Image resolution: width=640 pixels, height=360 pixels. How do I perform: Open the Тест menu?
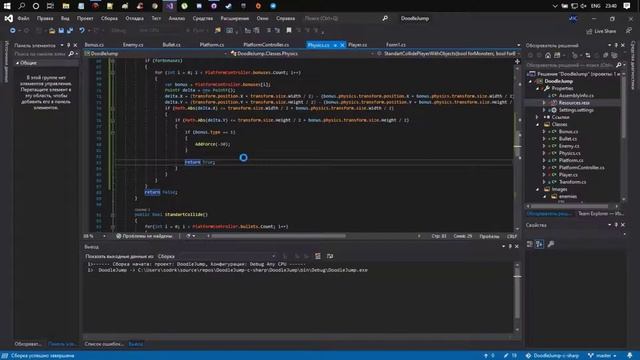[x=156, y=18]
